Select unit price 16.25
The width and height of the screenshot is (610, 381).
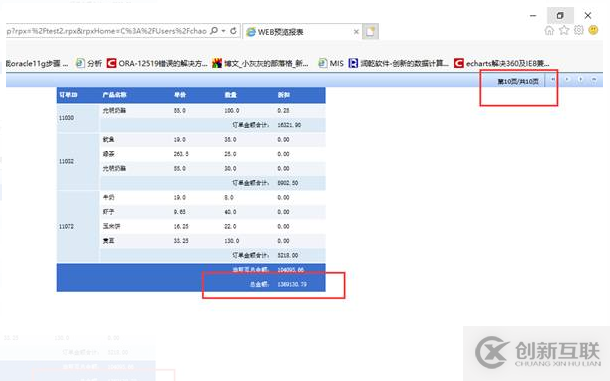[181, 226]
